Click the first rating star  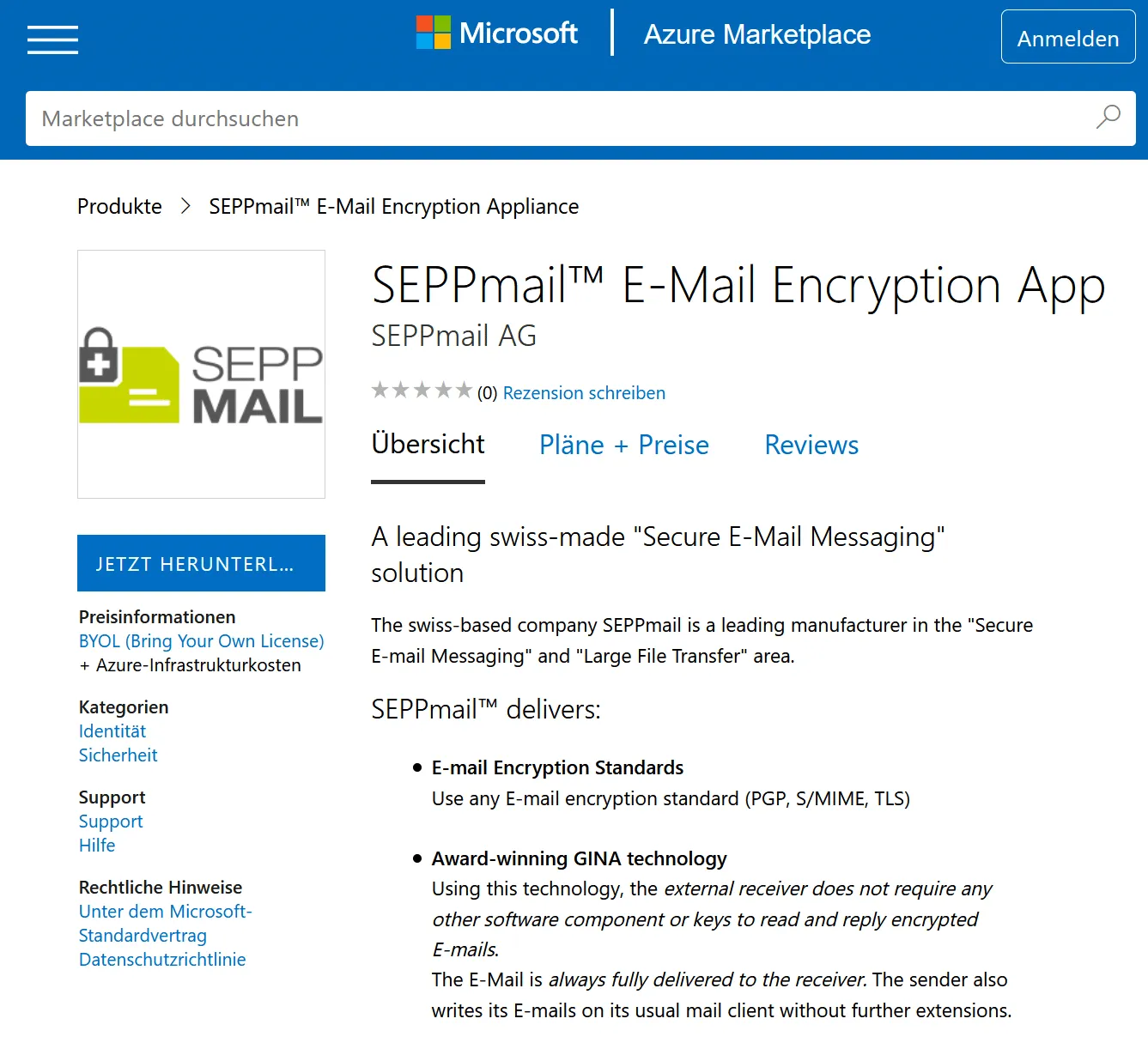[380, 389]
